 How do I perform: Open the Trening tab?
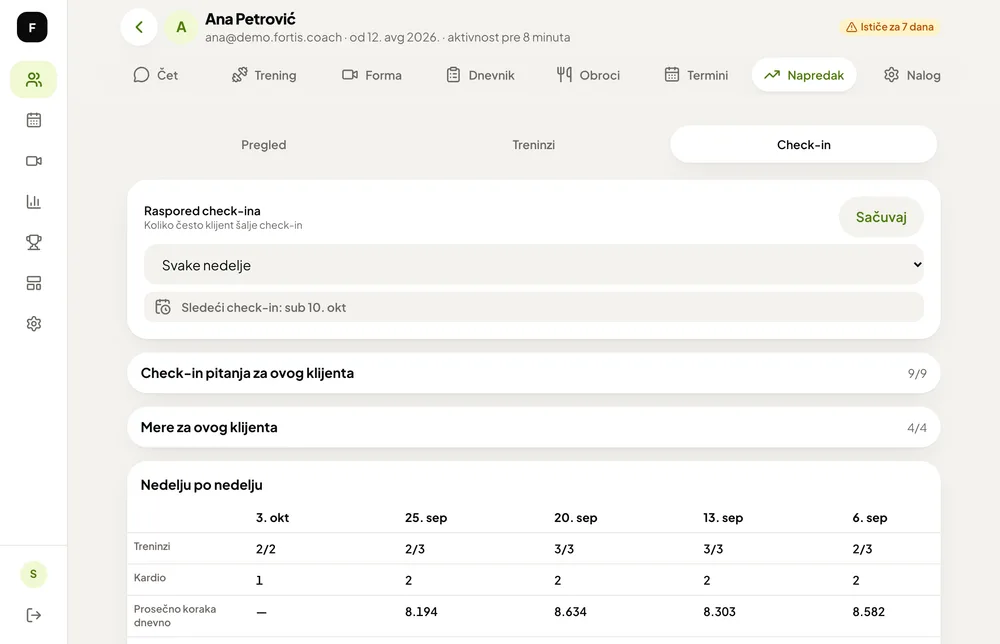[x=264, y=75]
